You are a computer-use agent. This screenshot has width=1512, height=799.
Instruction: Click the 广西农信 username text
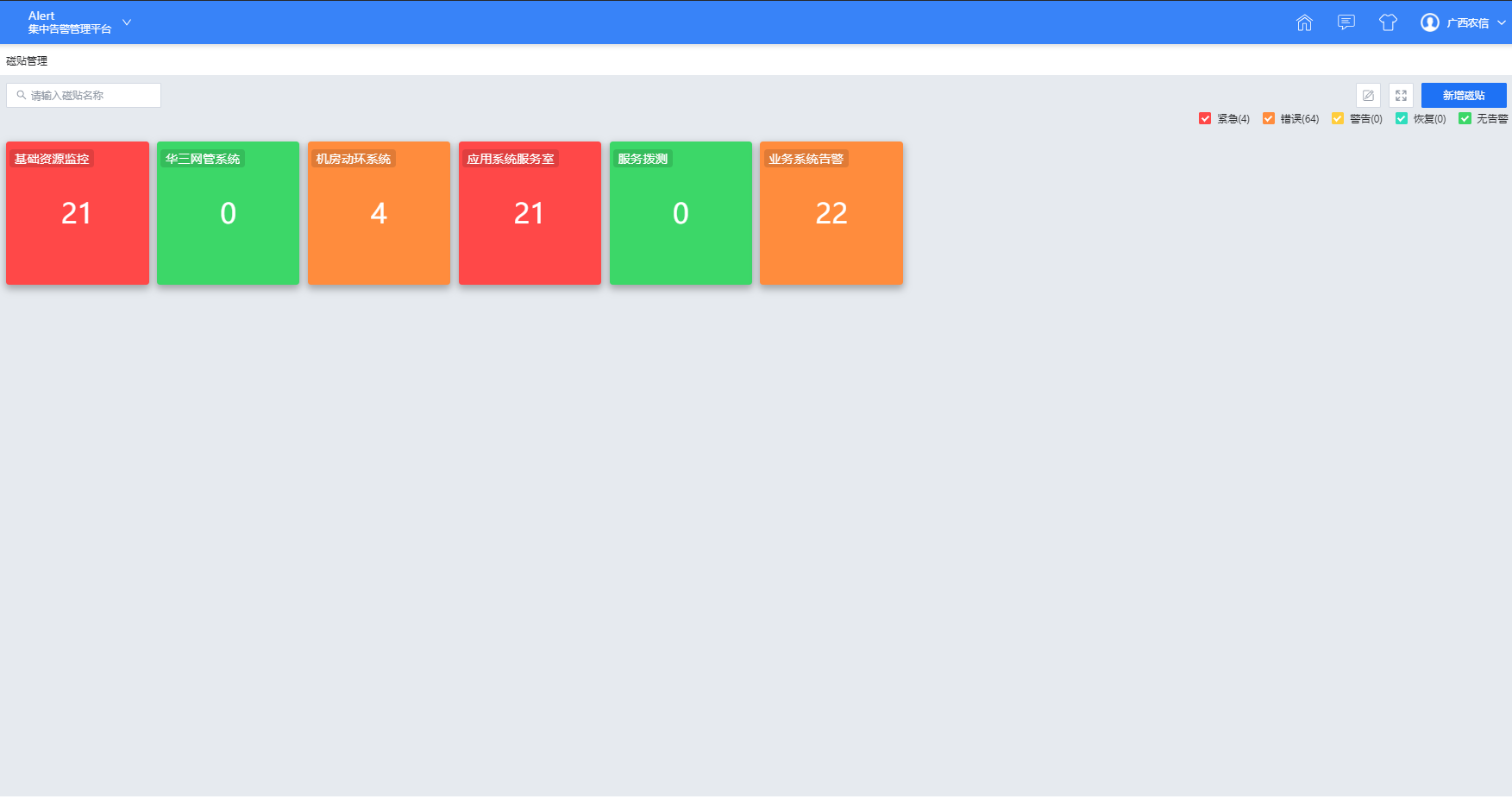point(1468,23)
